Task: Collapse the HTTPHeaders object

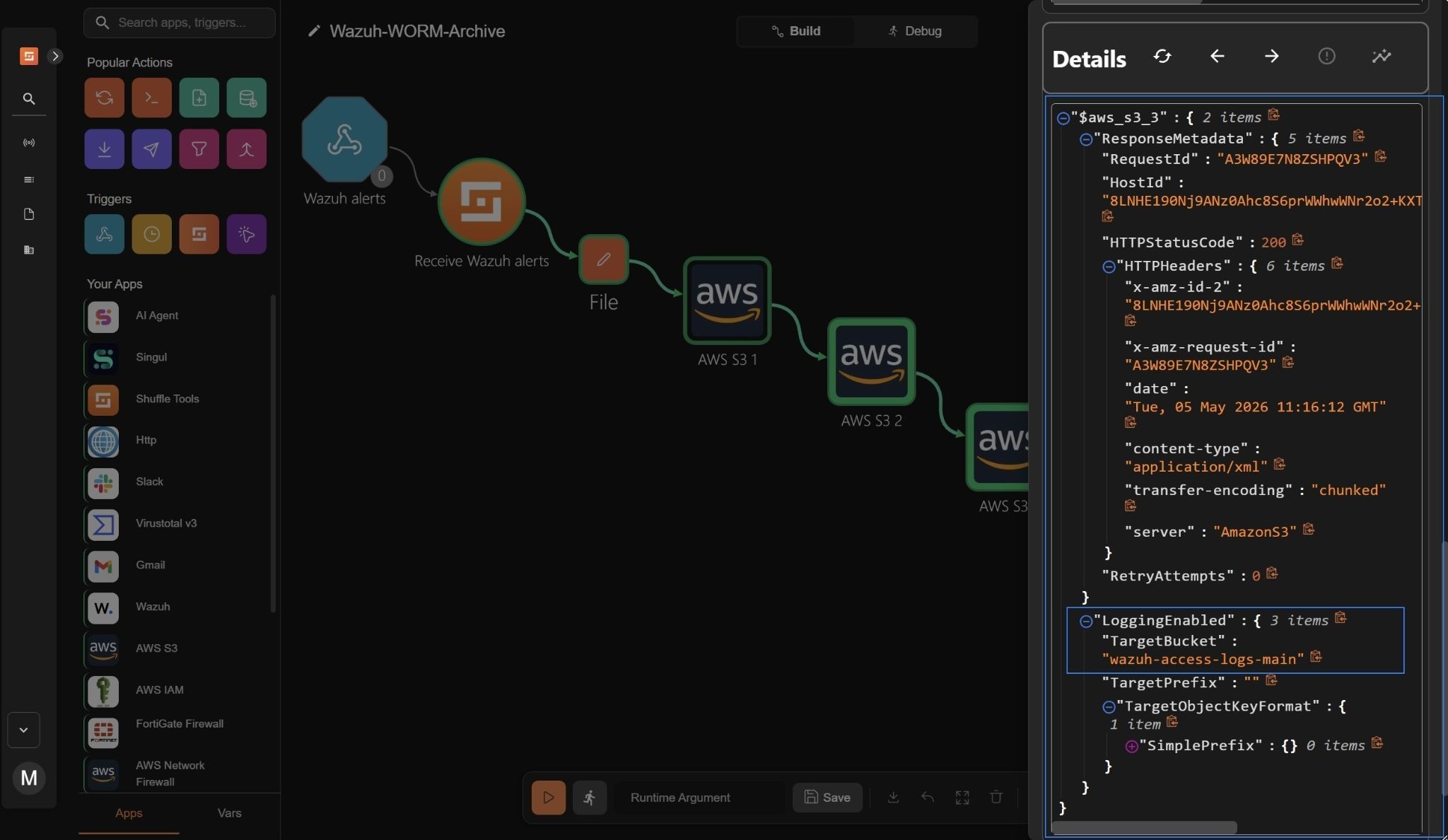Action: (x=1109, y=267)
